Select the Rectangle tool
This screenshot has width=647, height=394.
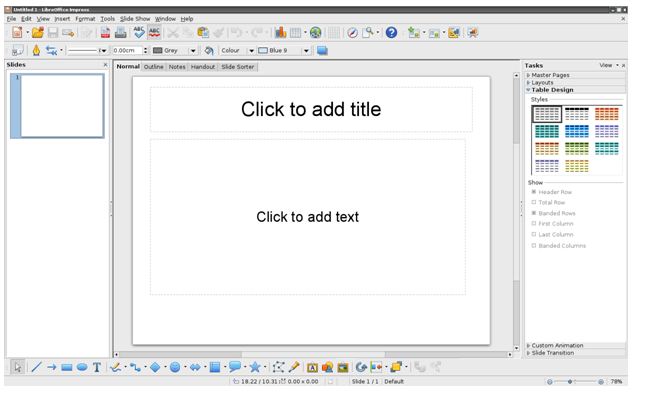click(67, 367)
